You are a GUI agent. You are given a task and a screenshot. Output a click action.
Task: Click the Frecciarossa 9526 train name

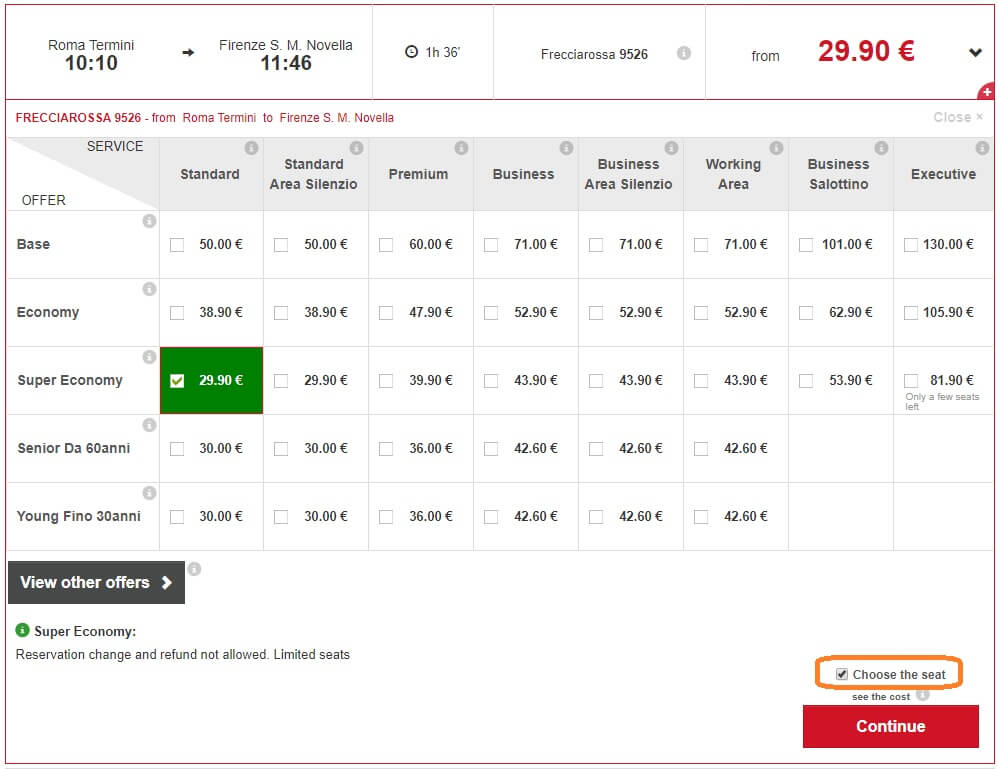[594, 54]
